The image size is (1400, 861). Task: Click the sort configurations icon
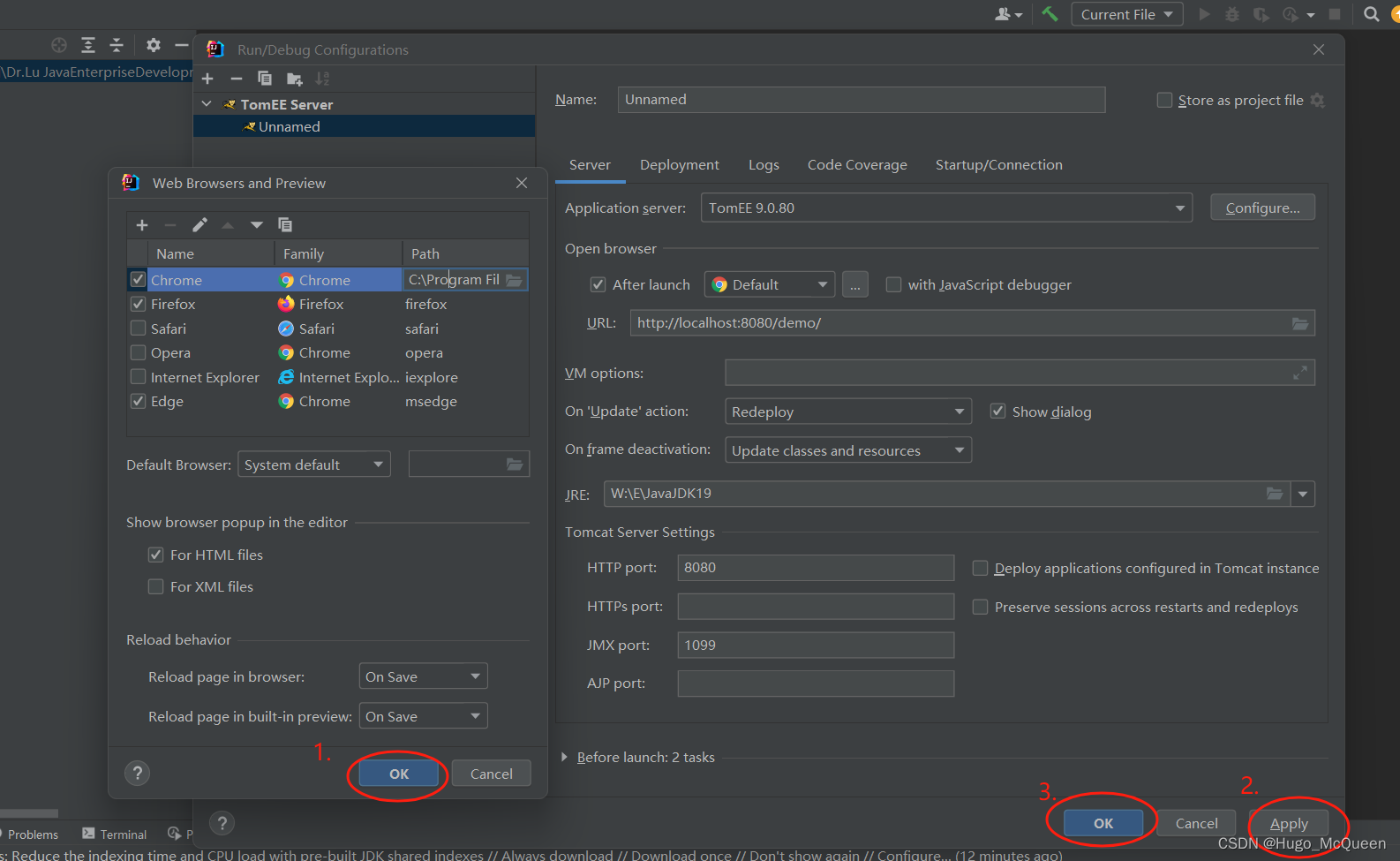(322, 79)
